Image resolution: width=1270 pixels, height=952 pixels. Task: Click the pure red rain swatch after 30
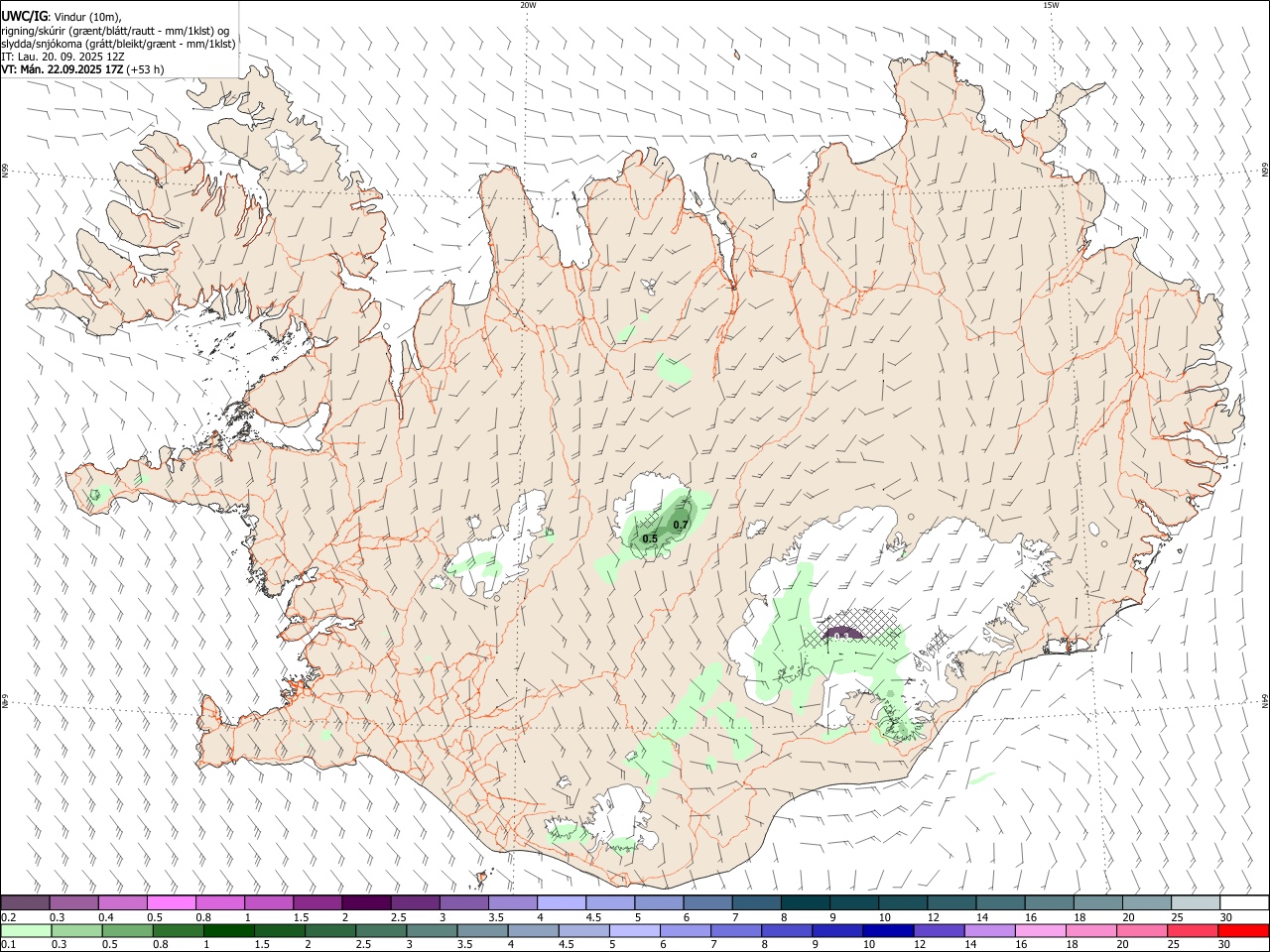(1242, 931)
